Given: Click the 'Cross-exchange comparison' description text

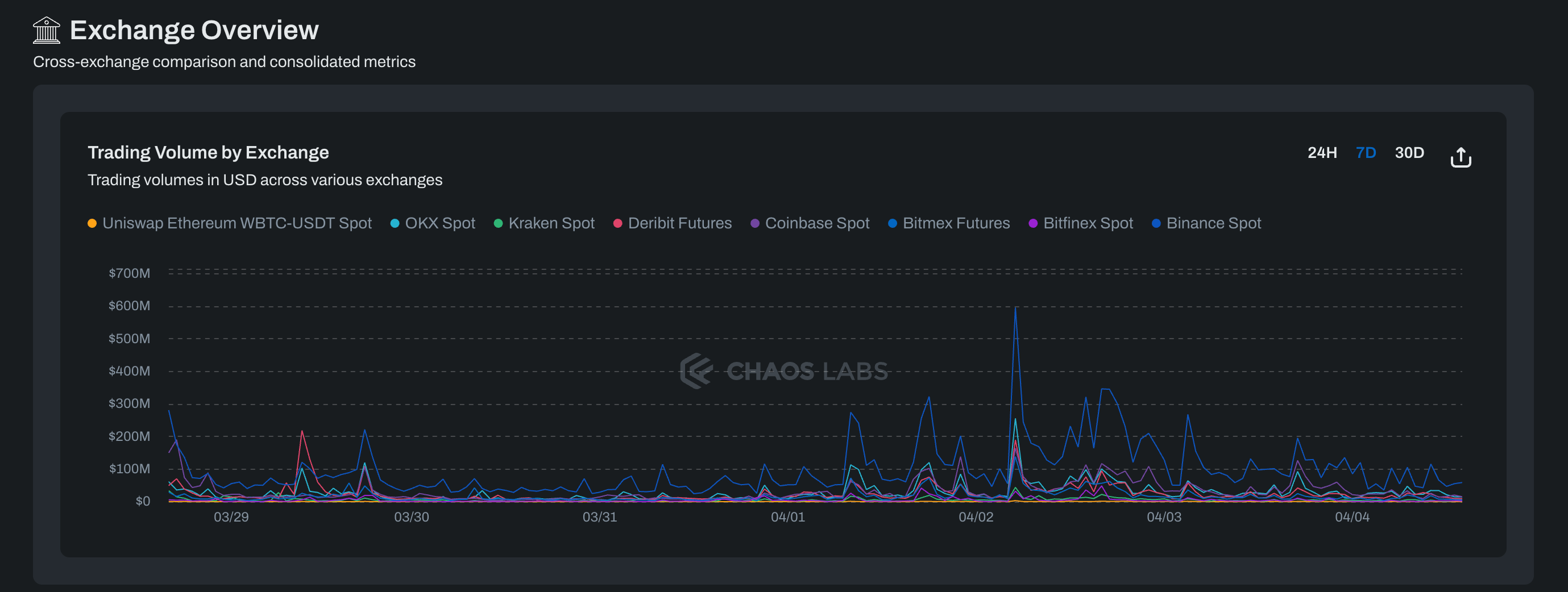Looking at the screenshot, I should click(224, 62).
